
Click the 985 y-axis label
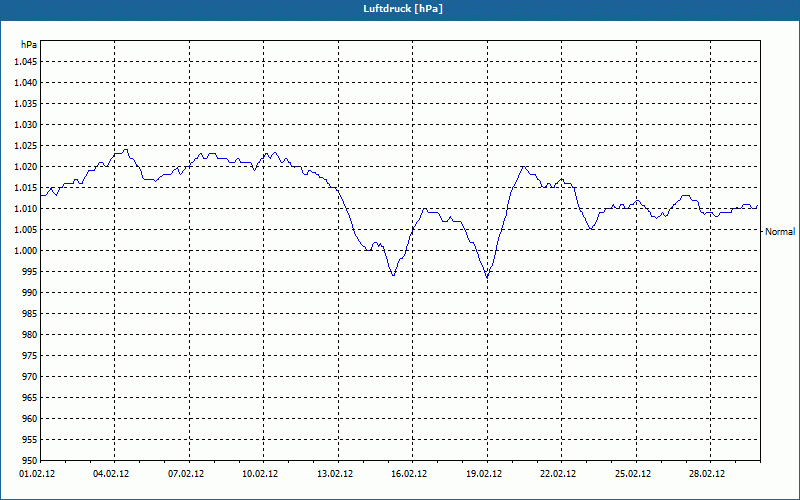coord(31,314)
